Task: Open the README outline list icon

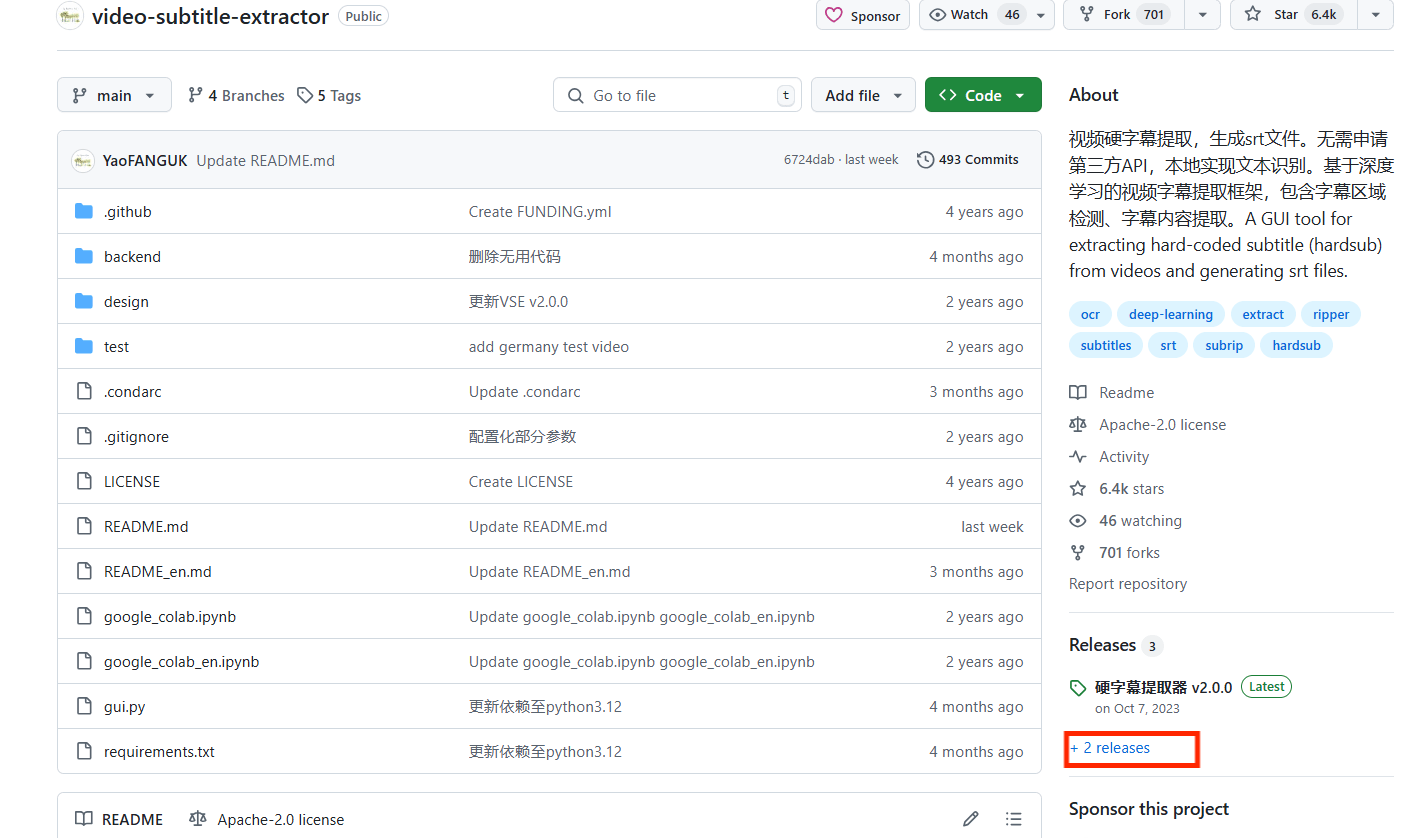Action: click(x=1013, y=819)
